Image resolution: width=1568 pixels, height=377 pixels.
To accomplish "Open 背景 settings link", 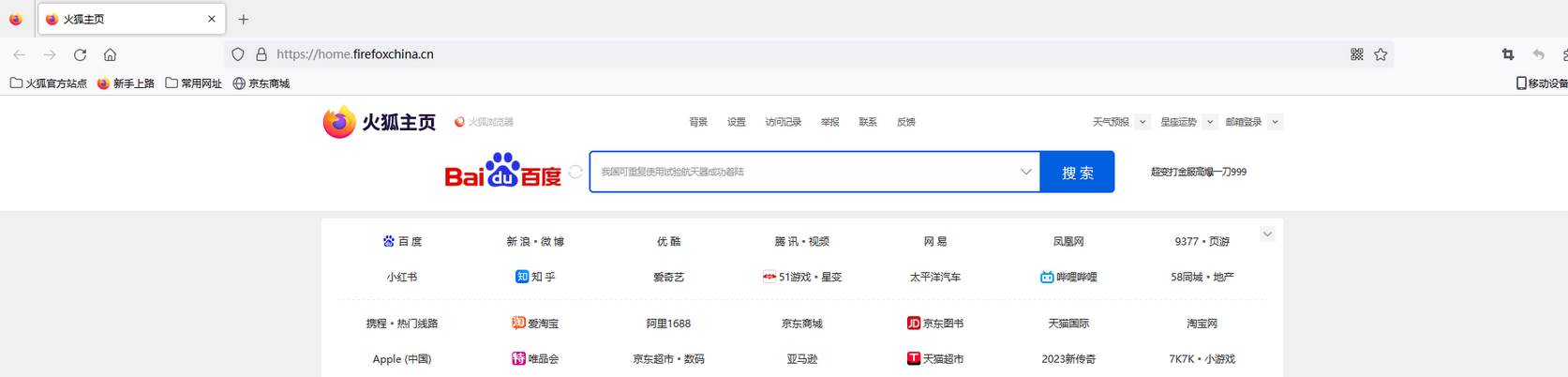I will (x=699, y=122).
